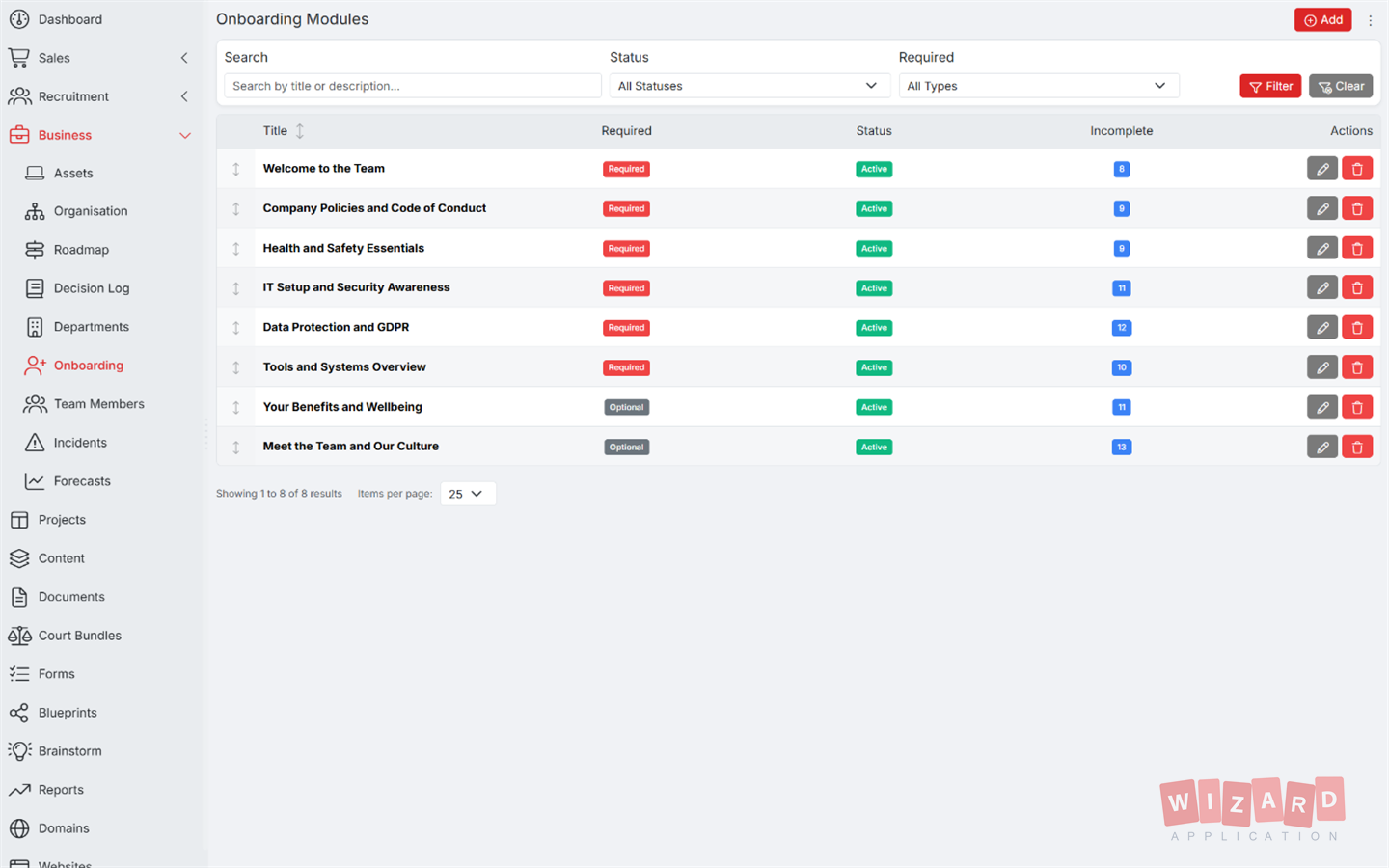The image size is (1389, 868).
Task: Edit the Welcome to the Team module
Action: [x=1321, y=169]
